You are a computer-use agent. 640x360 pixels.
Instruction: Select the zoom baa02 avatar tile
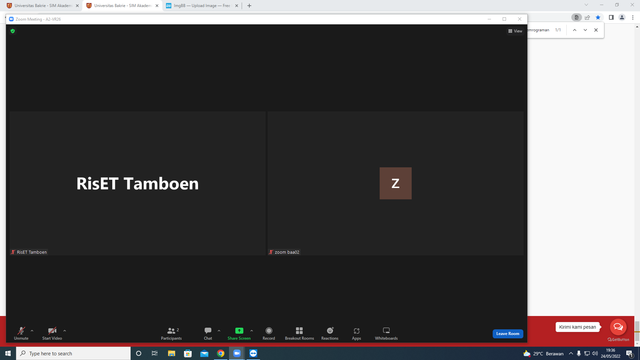pyautogui.click(x=396, y=183)
